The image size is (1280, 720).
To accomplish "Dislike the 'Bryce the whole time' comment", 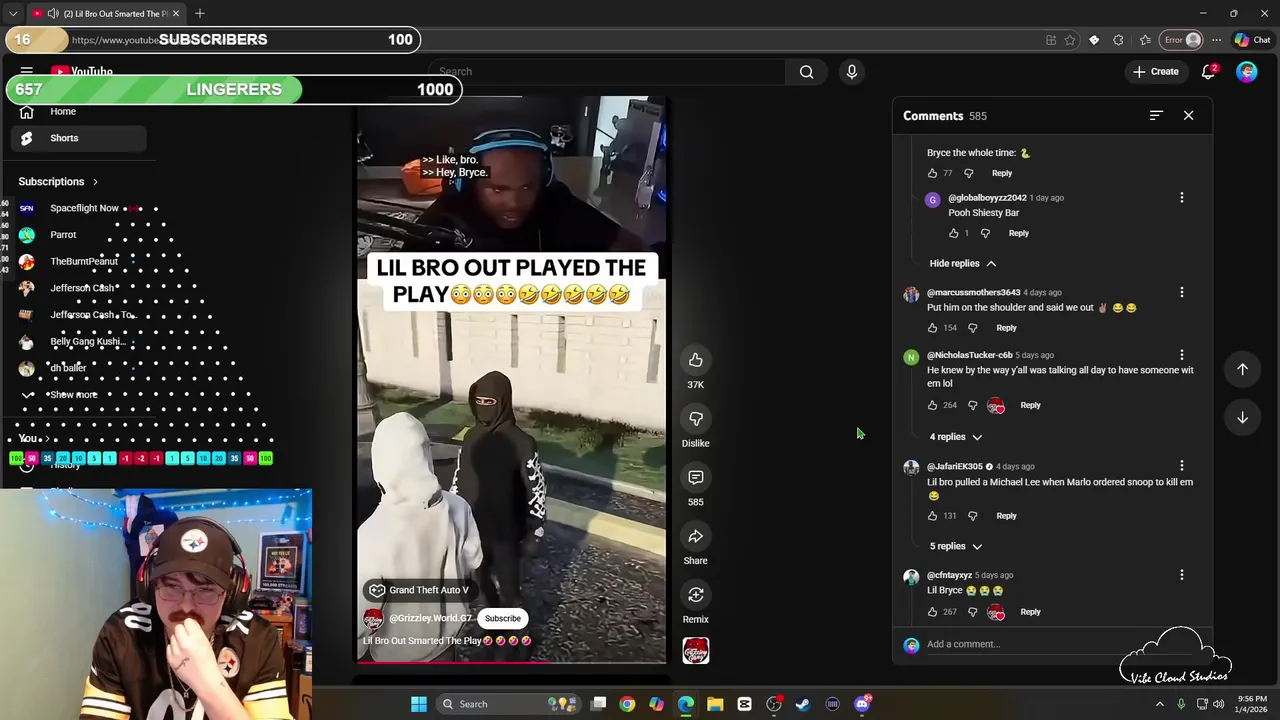I will 968,173.
